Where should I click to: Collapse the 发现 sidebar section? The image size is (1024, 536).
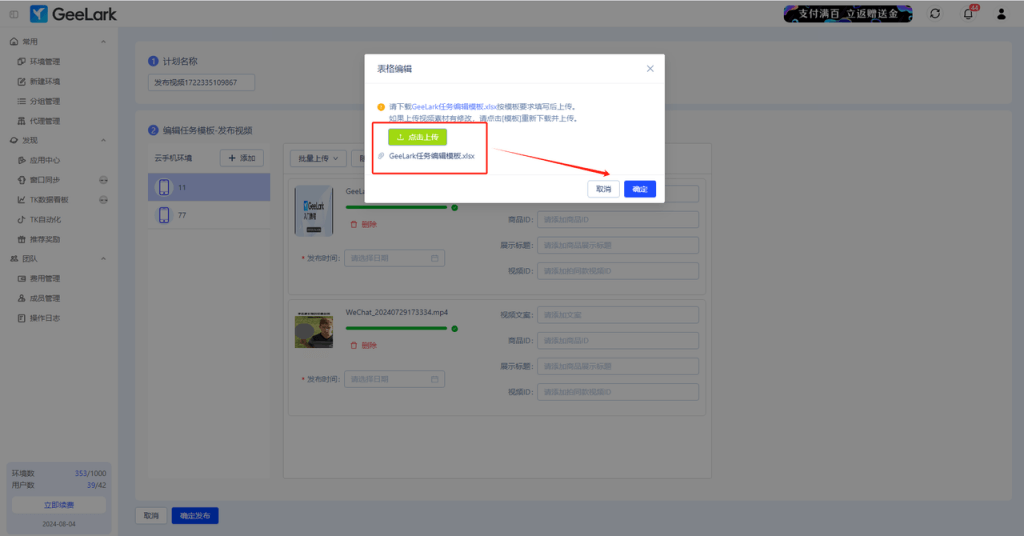(x=104, y=140)
